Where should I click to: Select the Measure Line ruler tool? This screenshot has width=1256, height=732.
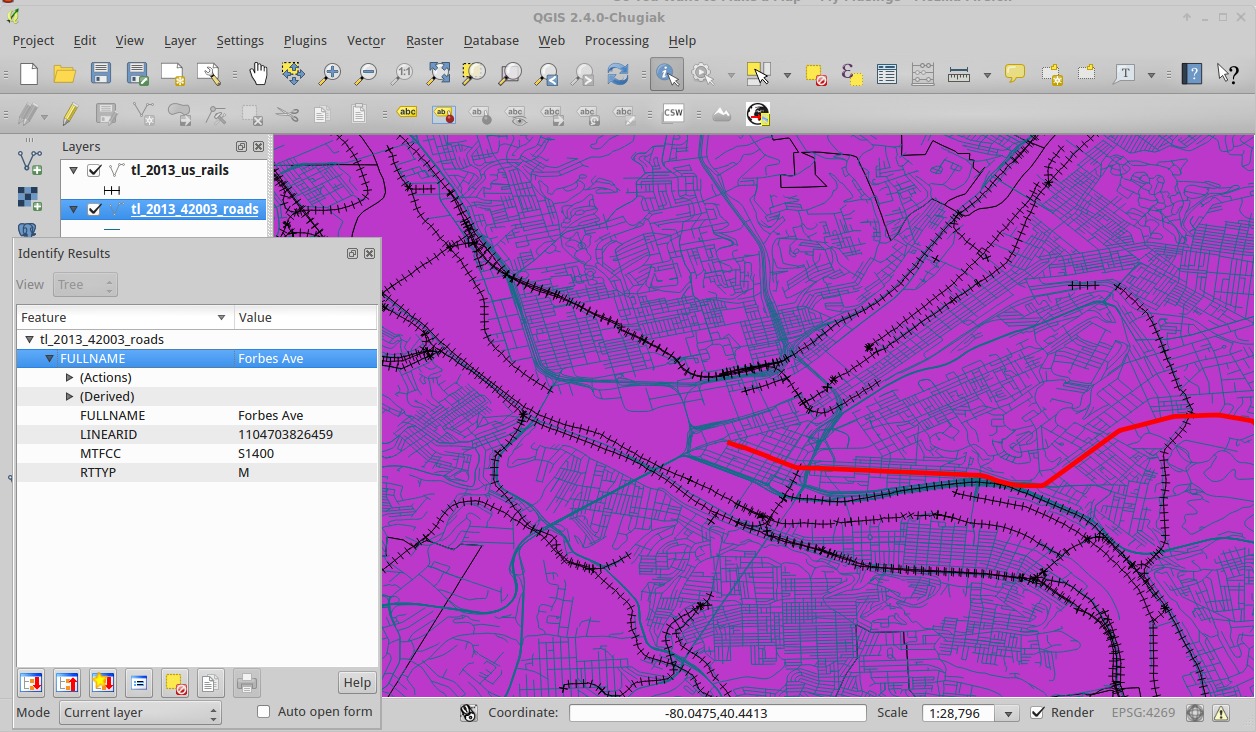959,74
